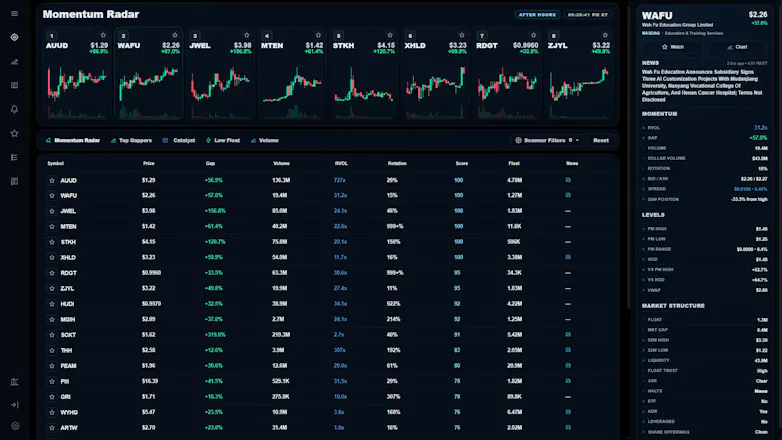Image resolution: width=782 pixels, height=440 pixels.
Task: Toggle star for QRI table row
Action: point(51,397)
